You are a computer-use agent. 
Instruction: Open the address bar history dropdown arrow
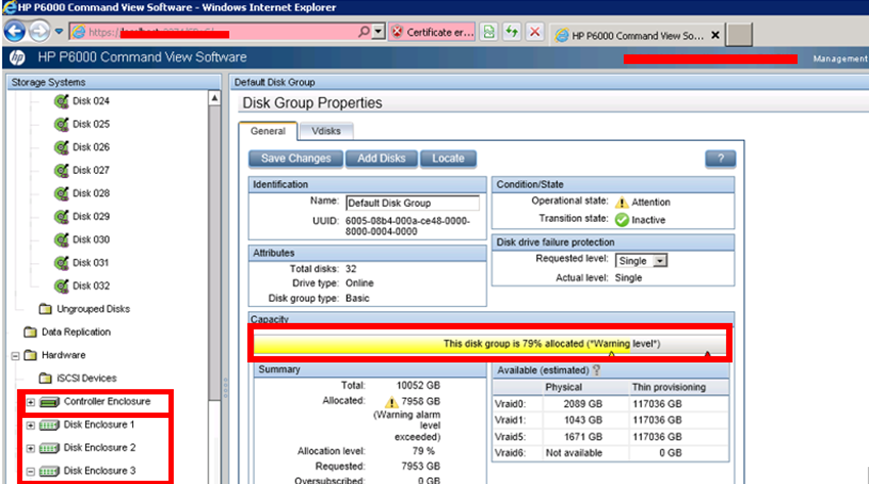[x=378, y=32]
